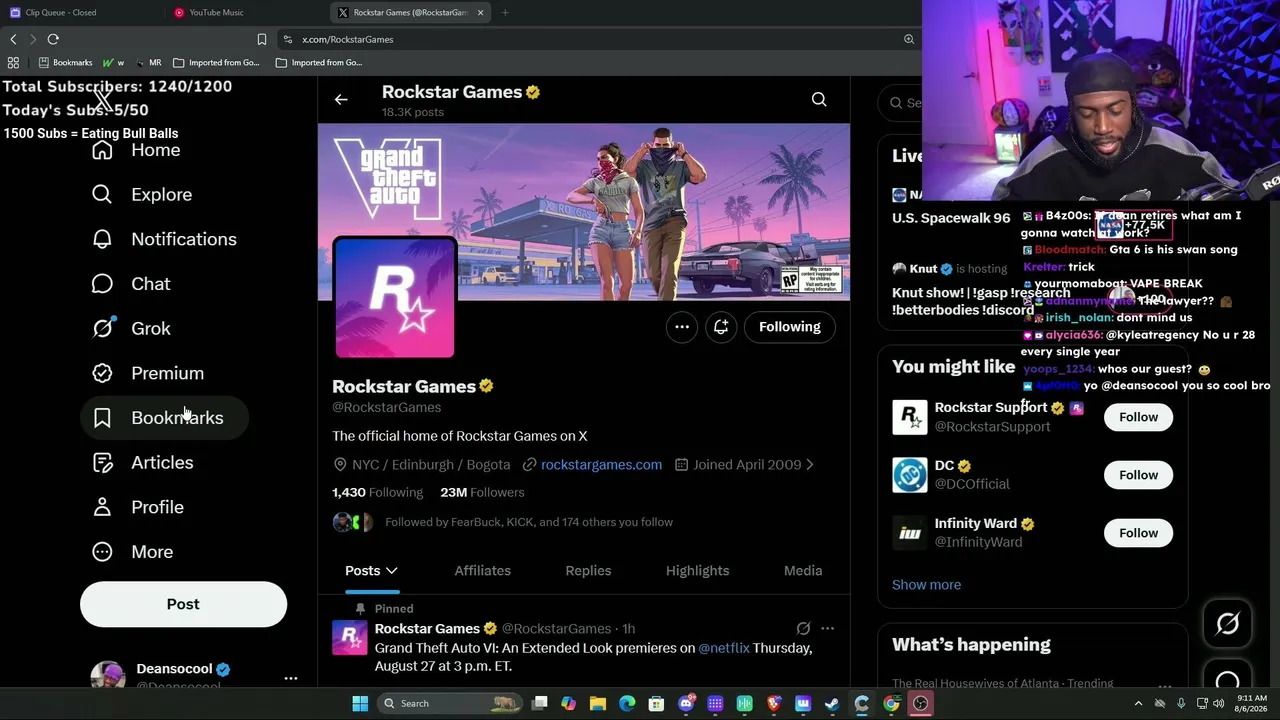Image resolution: width=1280 pixels, height=720 pixels.
Task: Toggle the Following button for Rockstar Games
Action: 790,327
